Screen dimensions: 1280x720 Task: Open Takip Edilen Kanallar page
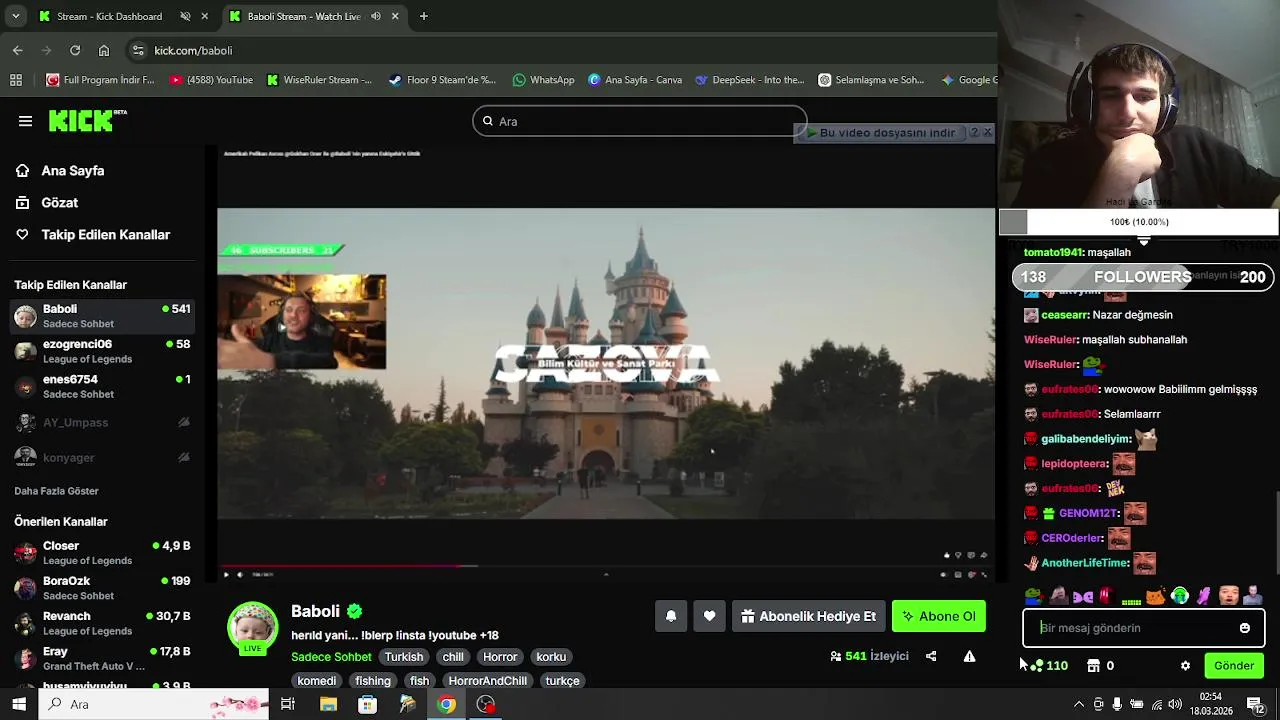pos(92,235)
